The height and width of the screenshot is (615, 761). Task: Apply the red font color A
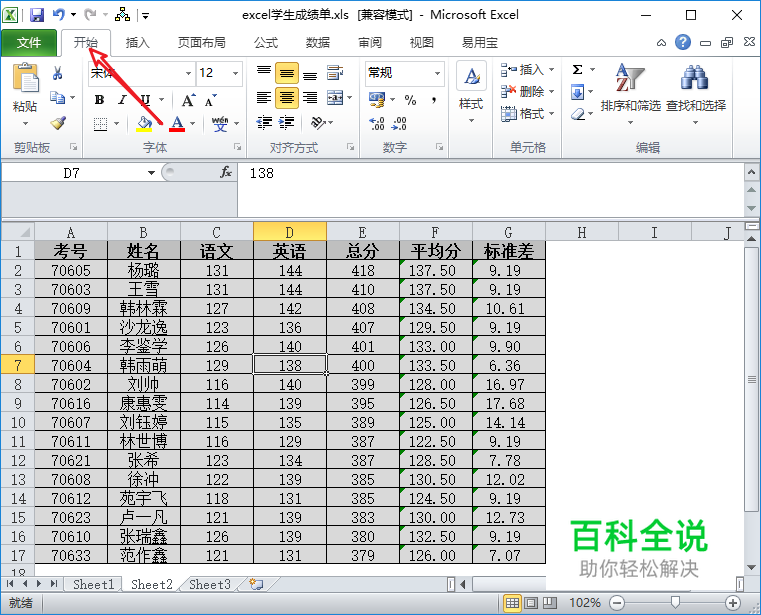point(177,123)
